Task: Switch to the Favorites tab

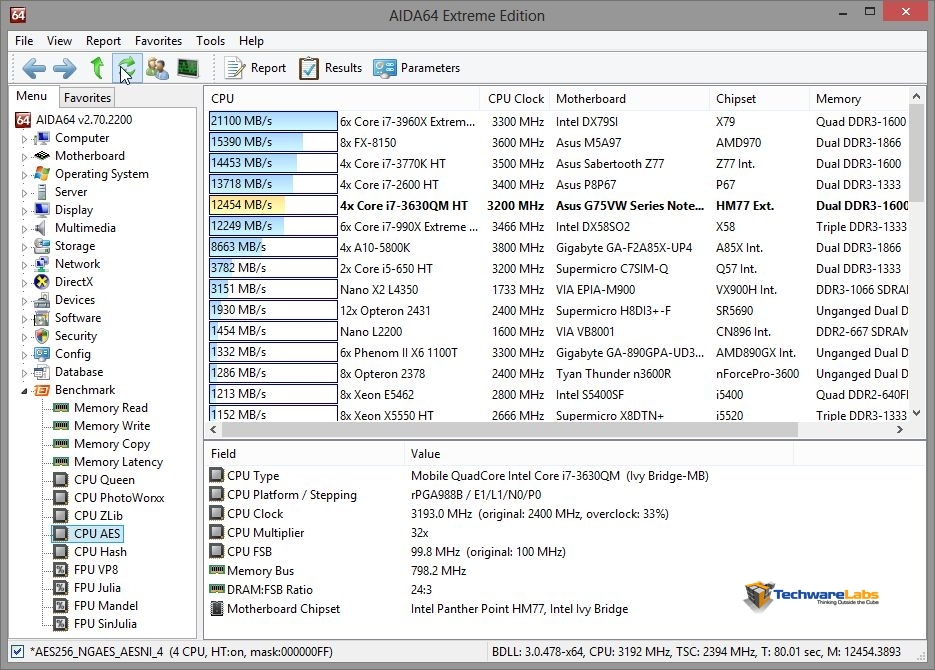Action: pyautogui.click(x=87, y=97)
